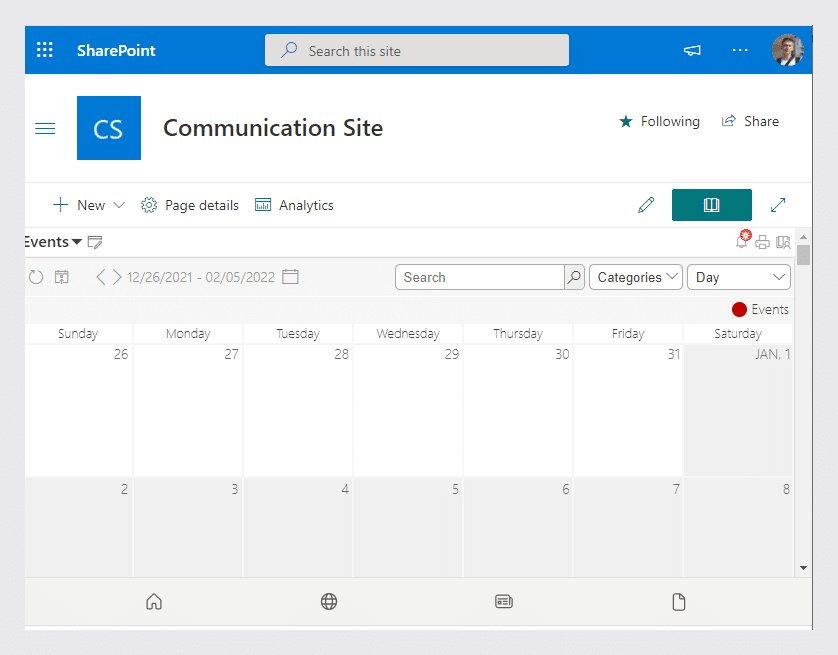Toggle the red Events legend item
This screenshot has height=655, width=838.
(761, 309)
